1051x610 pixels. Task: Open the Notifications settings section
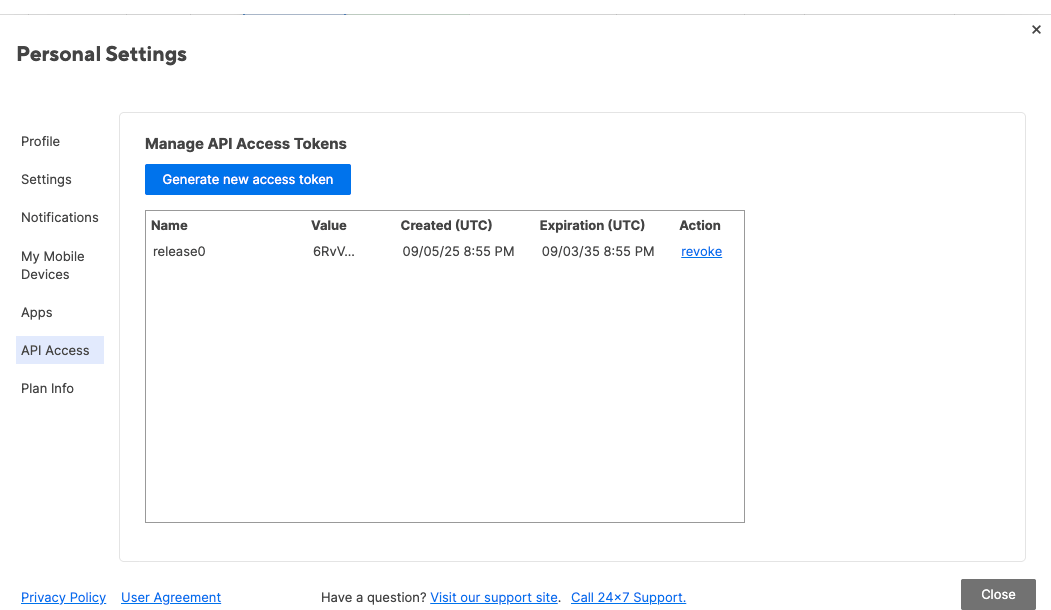point(60,217)
